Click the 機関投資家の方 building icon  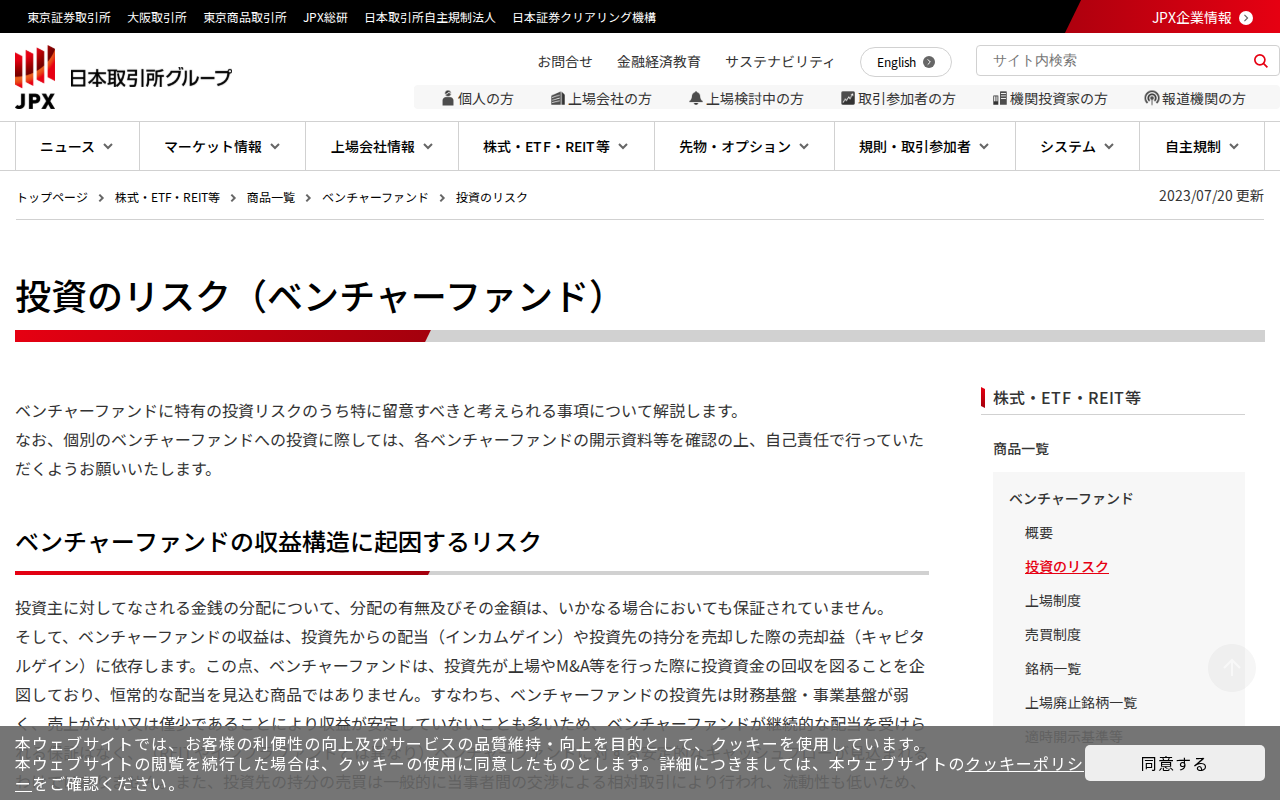[999, 98]
